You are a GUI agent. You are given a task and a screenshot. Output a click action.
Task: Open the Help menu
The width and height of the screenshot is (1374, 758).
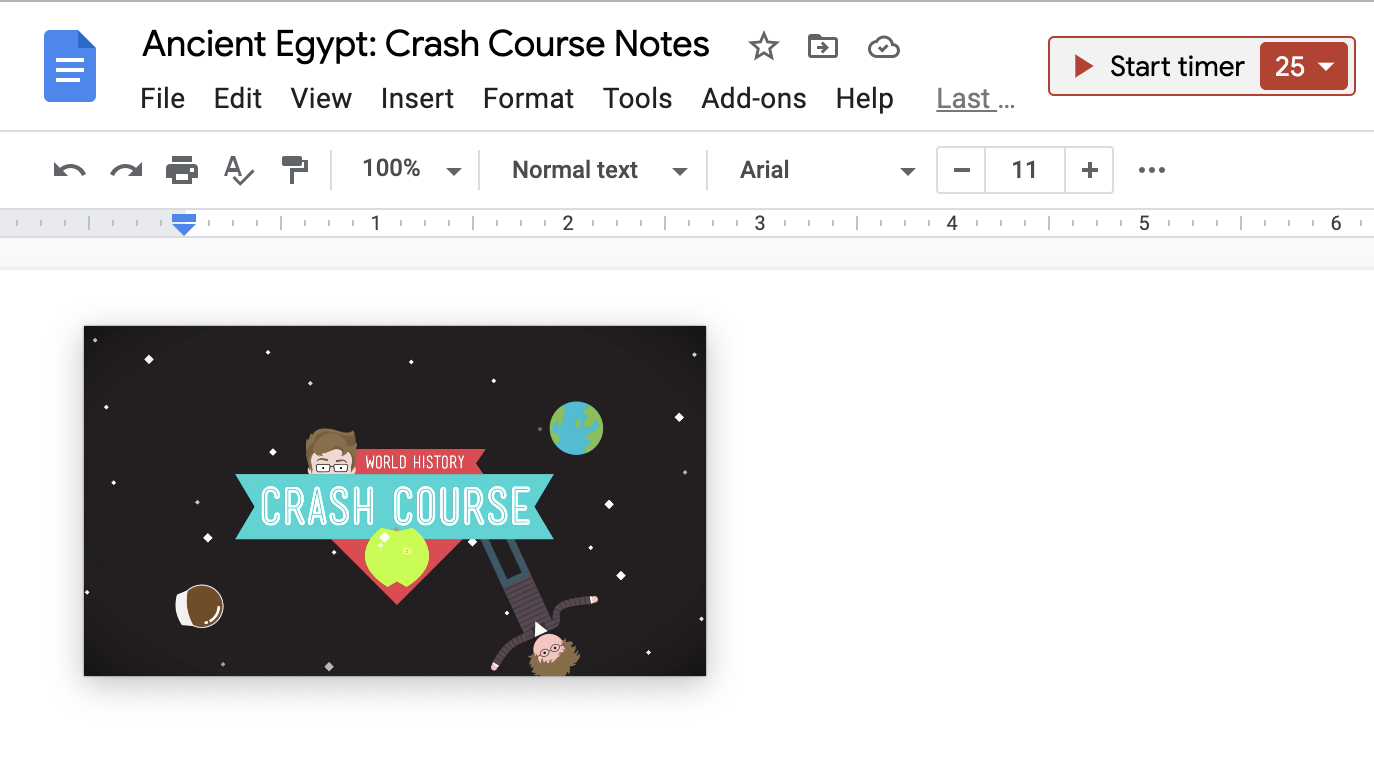(x=865, y=99)
